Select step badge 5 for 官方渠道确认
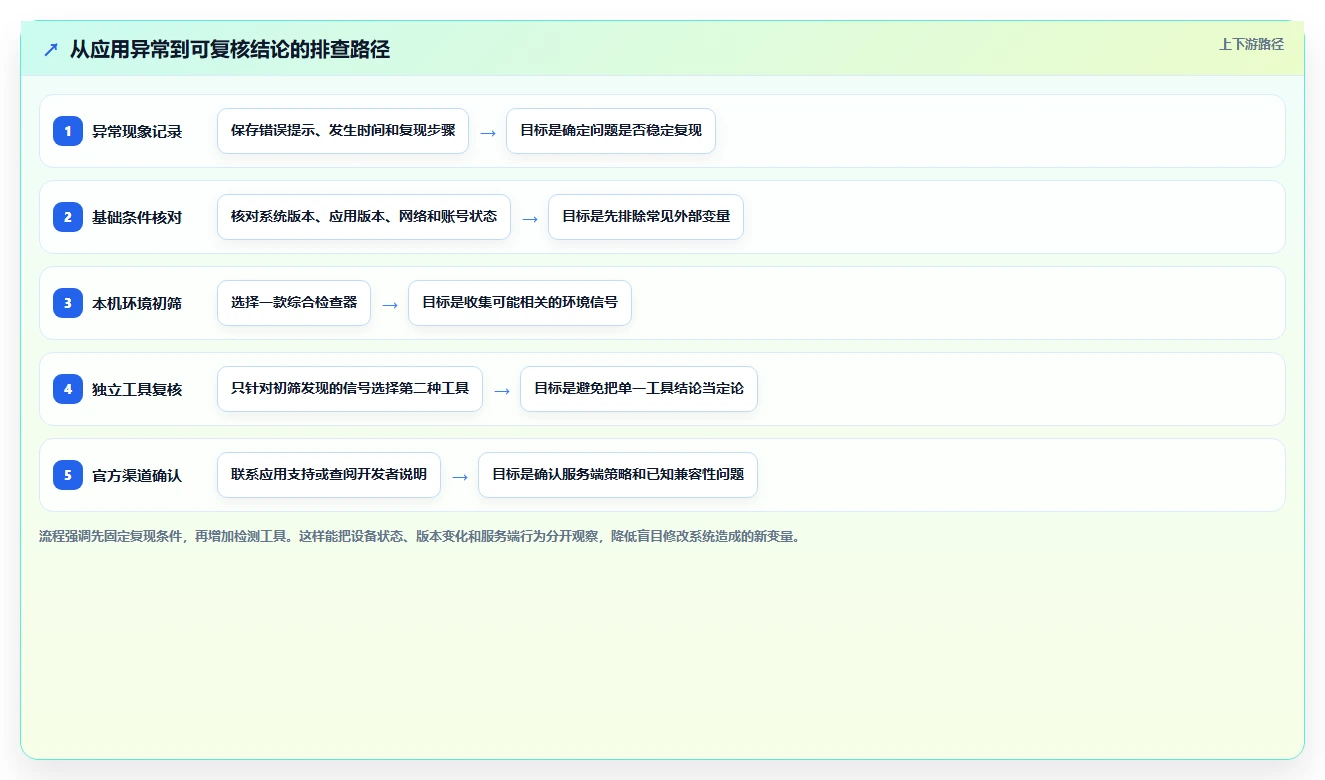 point(68,475)
